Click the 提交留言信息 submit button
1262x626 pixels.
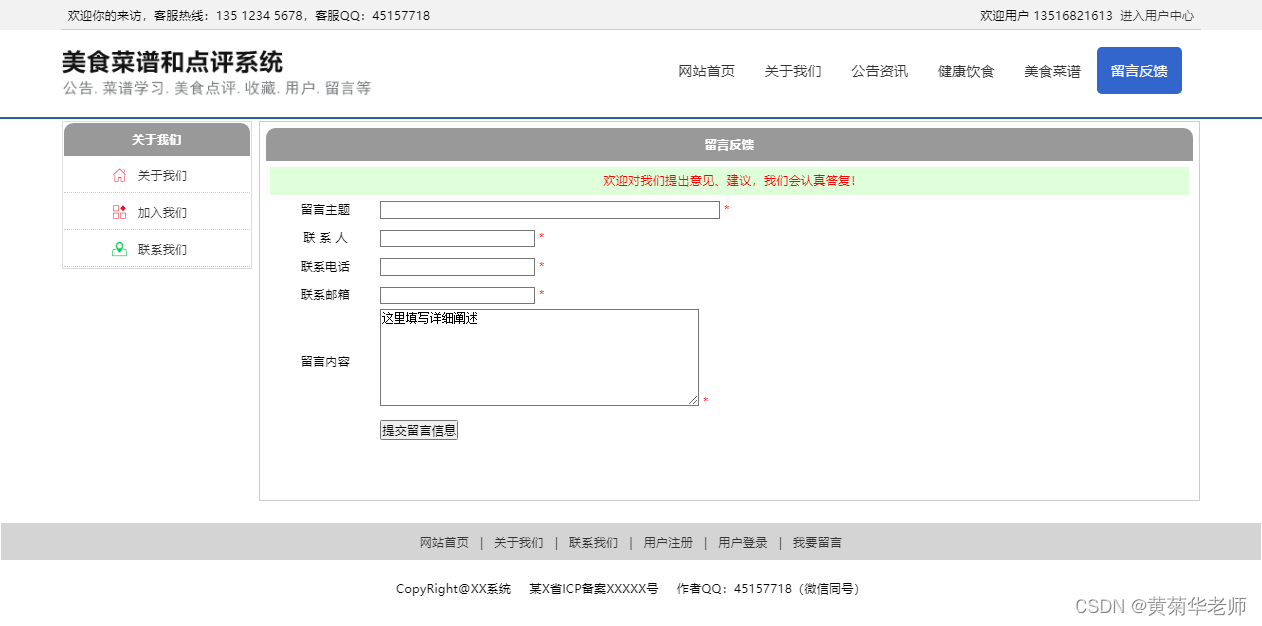(419, 430)
